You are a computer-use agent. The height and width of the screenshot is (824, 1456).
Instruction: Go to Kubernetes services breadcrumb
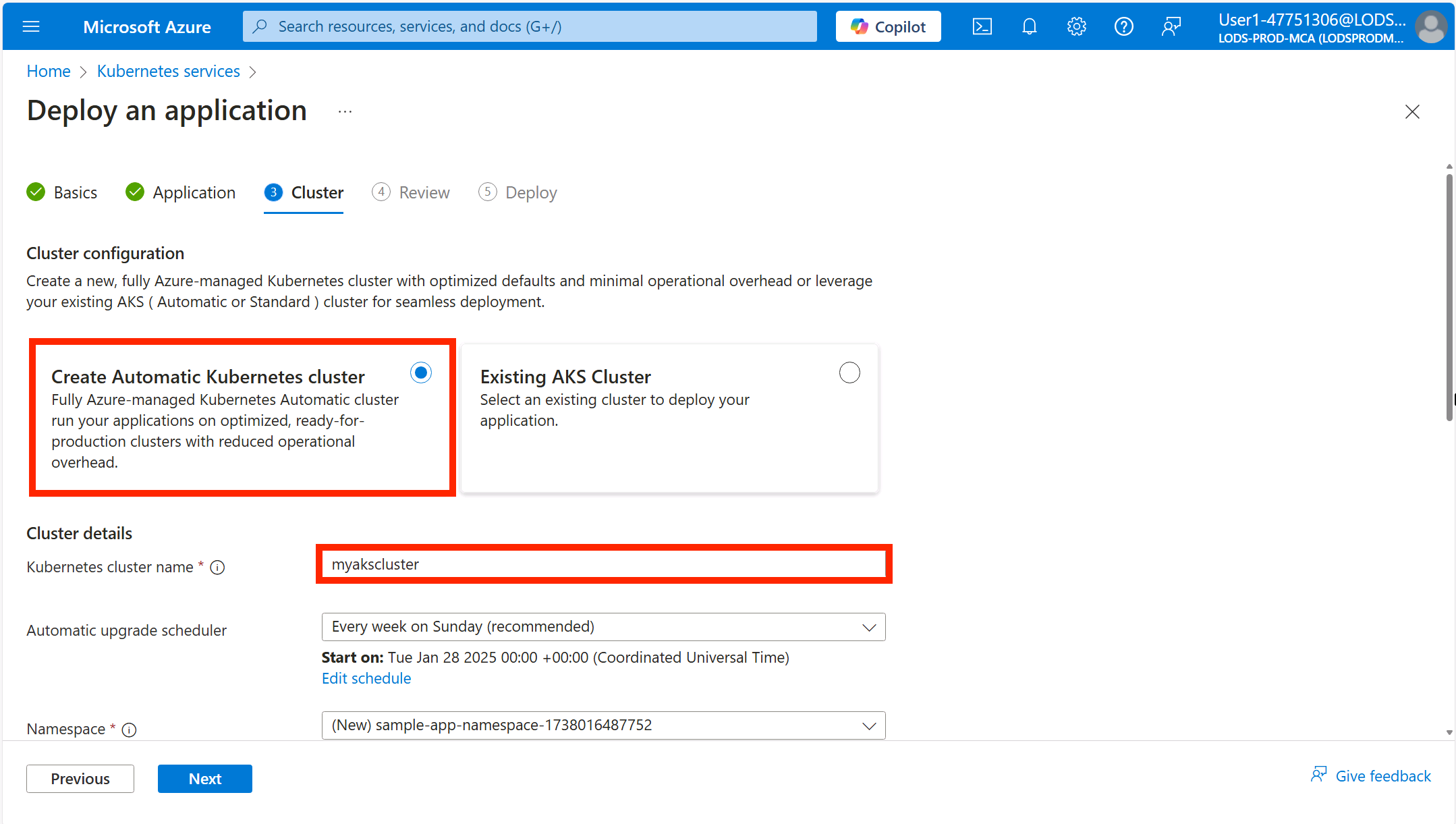tap(169, 71)
